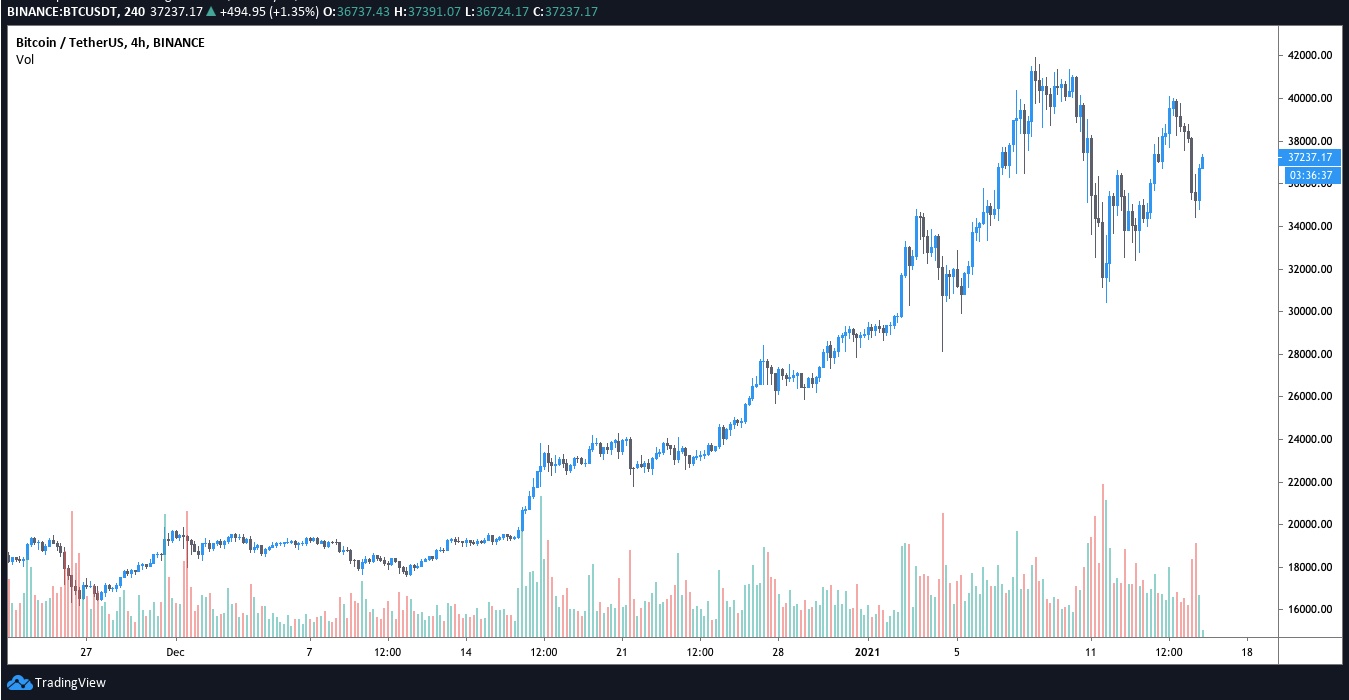Click the 34000.00 price axis label
The image size is (1349, 700).
pos(1311,226)
